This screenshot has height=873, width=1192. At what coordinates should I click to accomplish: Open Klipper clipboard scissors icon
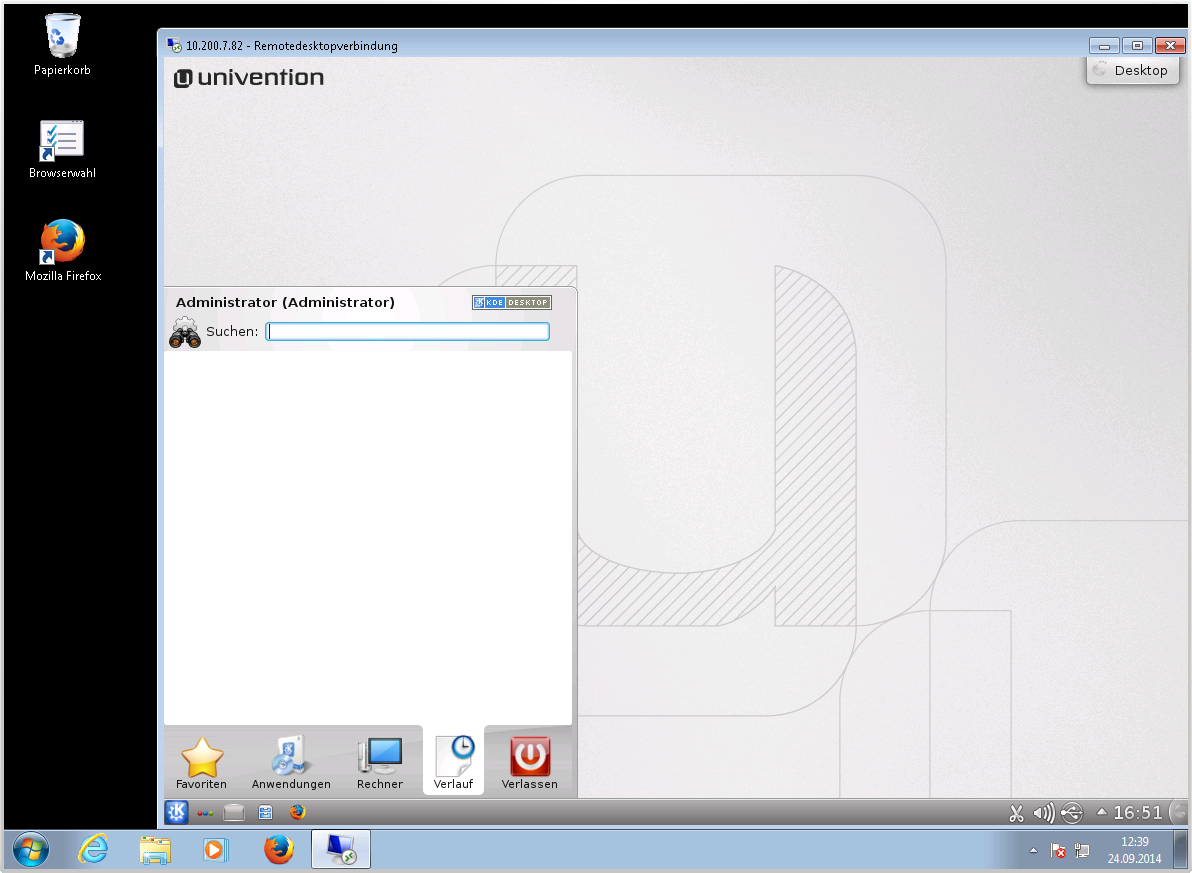1017,813
